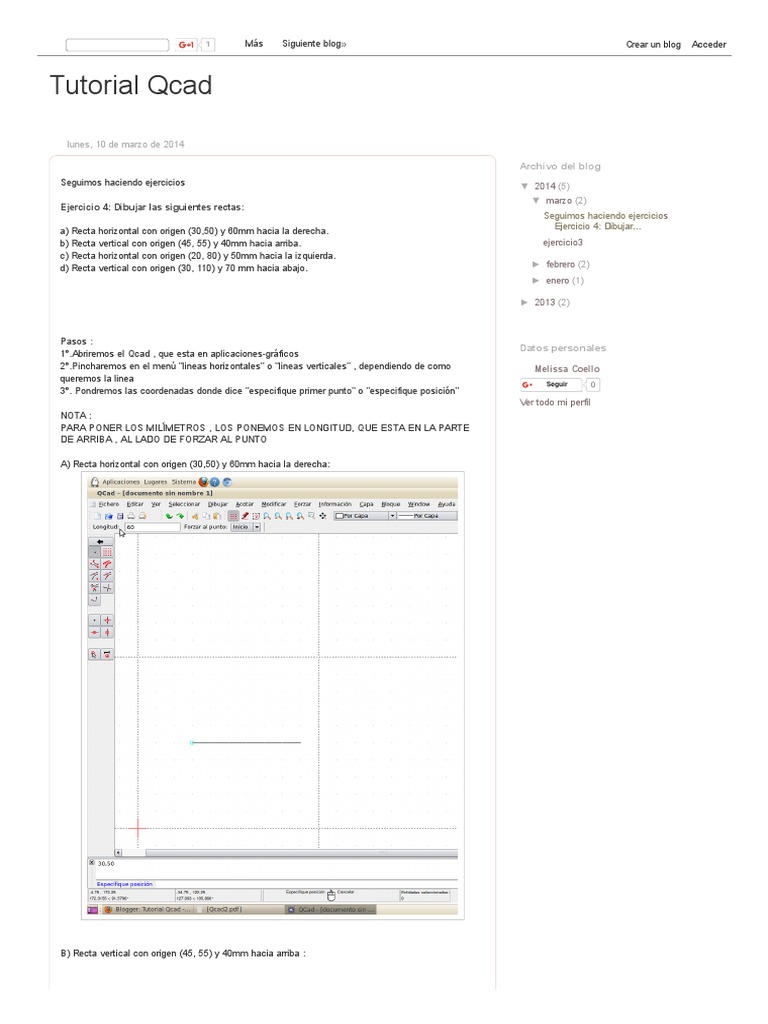
Task: Click the Zoom in magnifier in QCad
Action: 267,516
